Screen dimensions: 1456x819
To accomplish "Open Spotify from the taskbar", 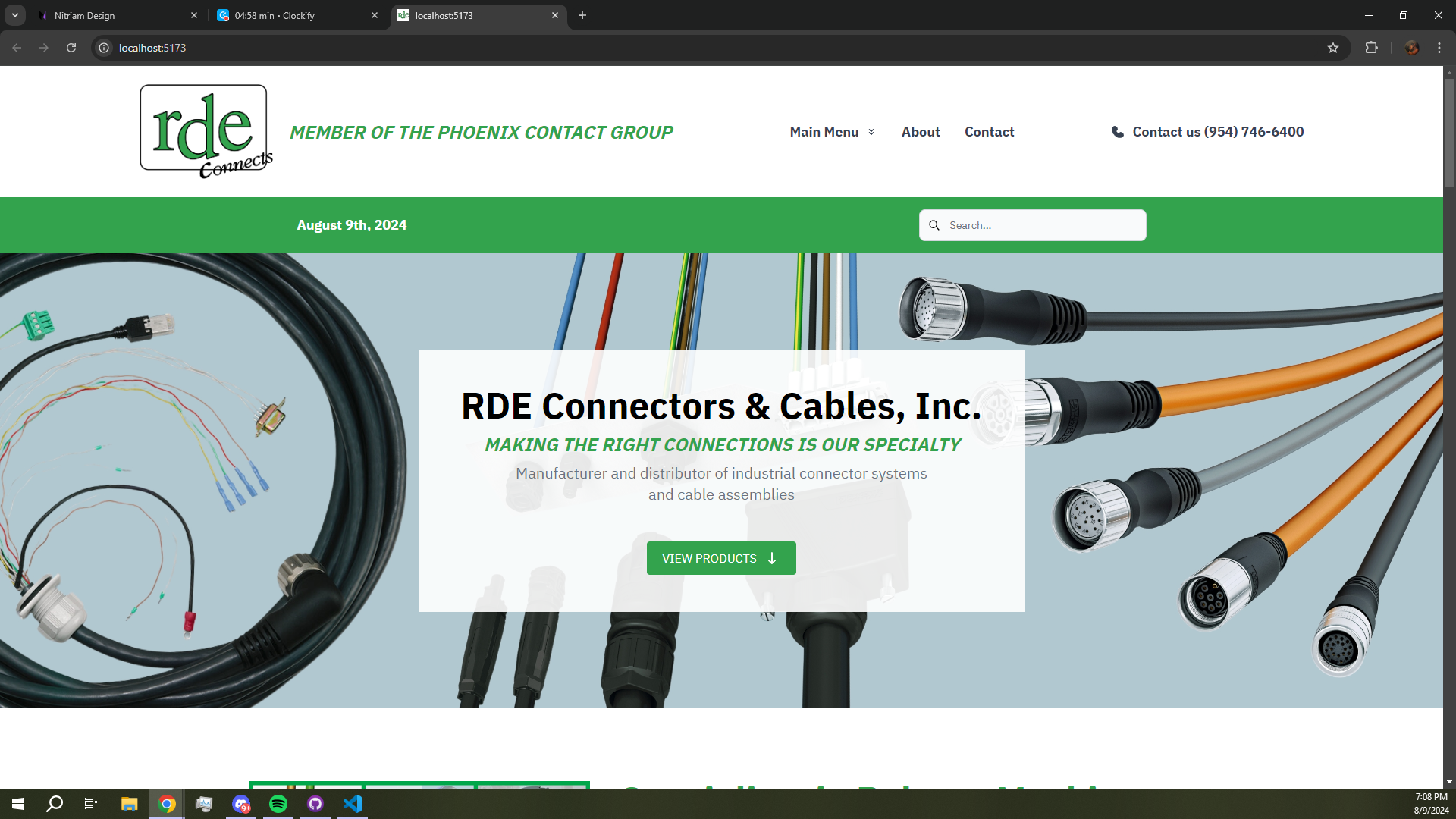I will click(x=278, y=804).
